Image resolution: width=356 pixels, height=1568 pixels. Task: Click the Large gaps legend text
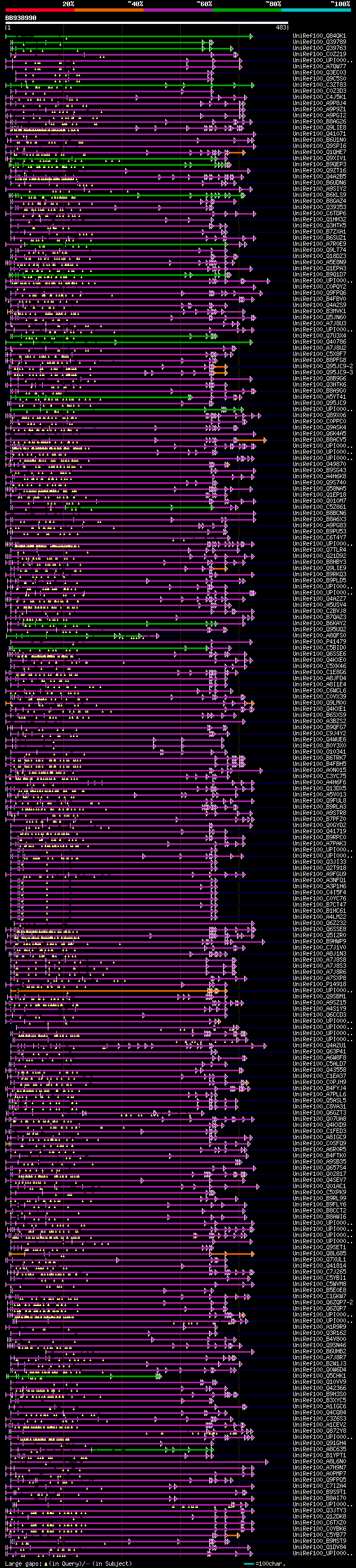pos(68,1564)
